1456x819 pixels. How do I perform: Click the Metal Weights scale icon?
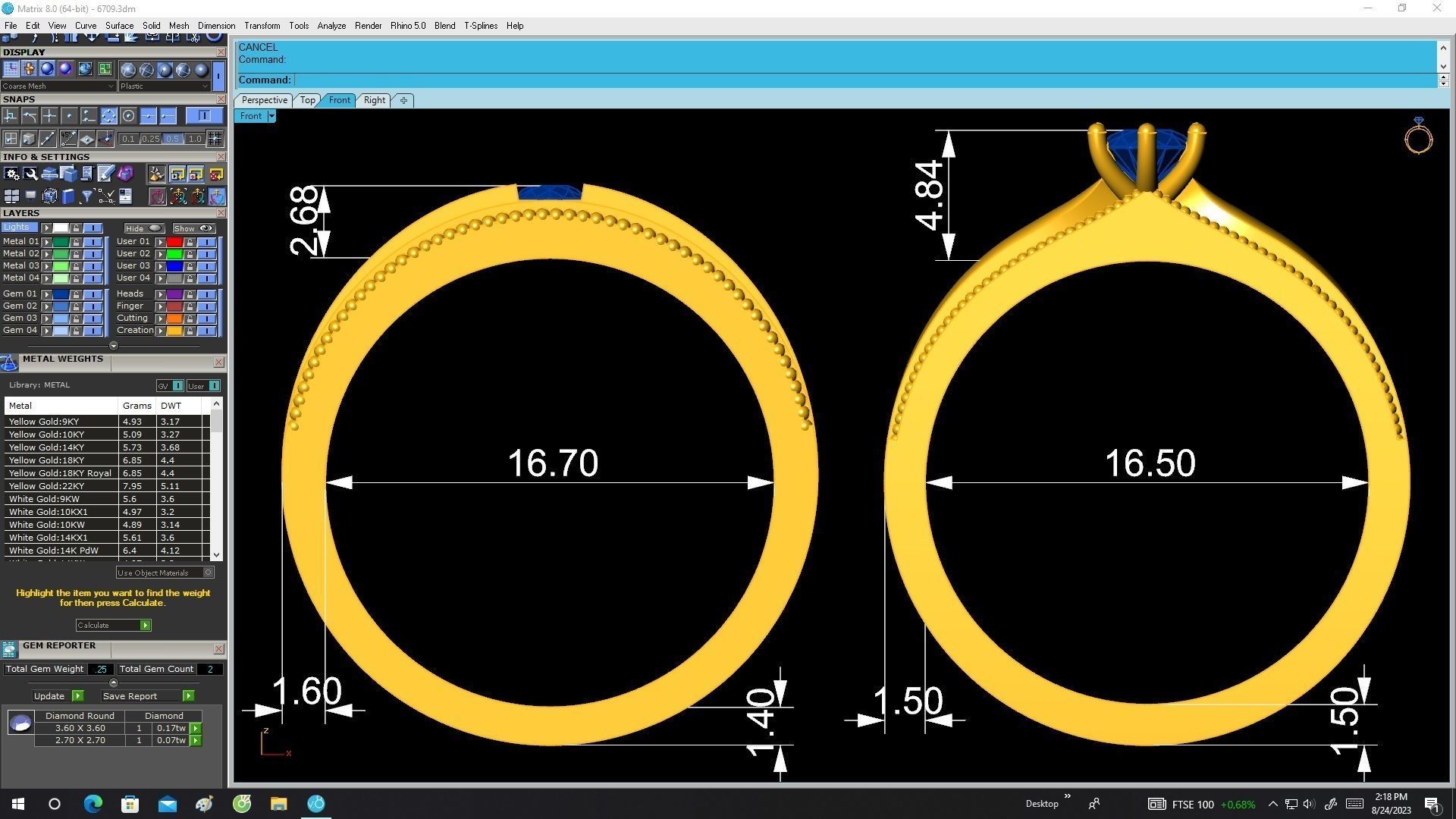9,362
